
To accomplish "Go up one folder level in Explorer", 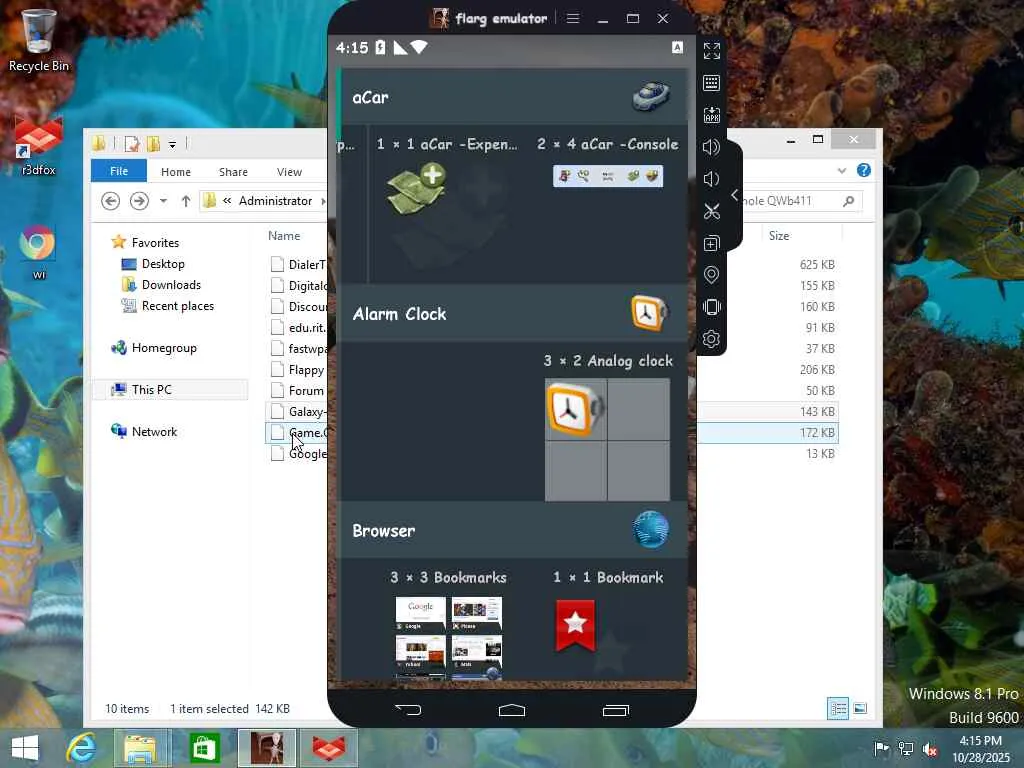I will click(186, 201).
